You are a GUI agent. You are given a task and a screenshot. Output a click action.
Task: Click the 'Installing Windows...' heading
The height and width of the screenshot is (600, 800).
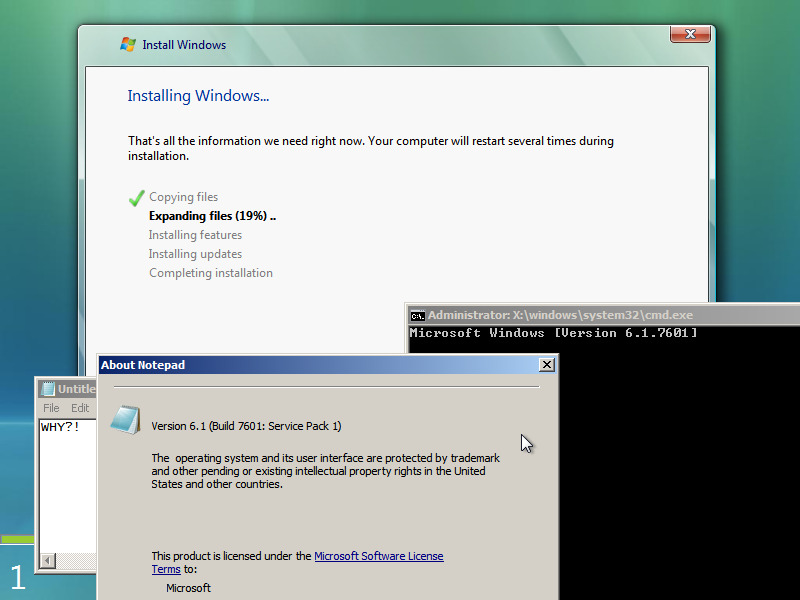[x=198, y=95]
